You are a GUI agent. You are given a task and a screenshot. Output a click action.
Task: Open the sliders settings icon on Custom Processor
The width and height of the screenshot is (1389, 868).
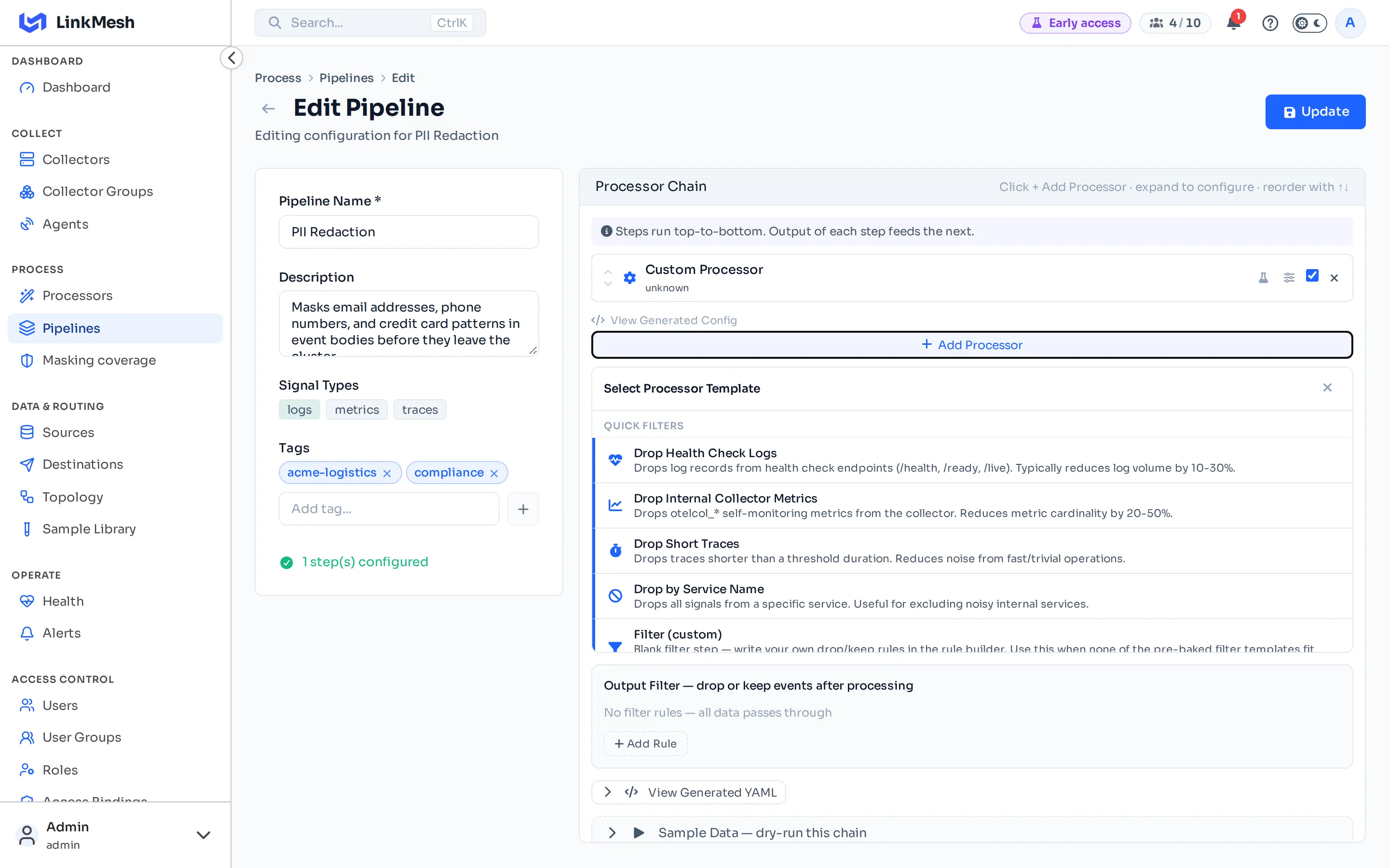coord(1289,278)
